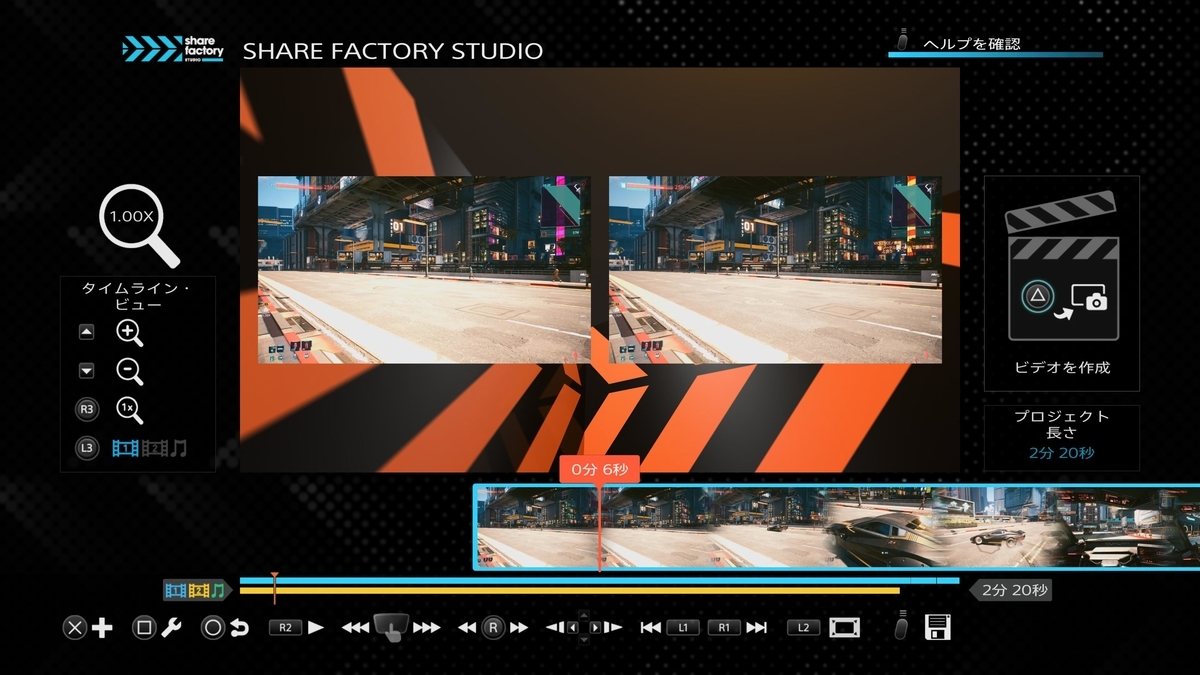Click the L1 button label
The height and width of the screenshot is (675, 1200).
[684, 628]
